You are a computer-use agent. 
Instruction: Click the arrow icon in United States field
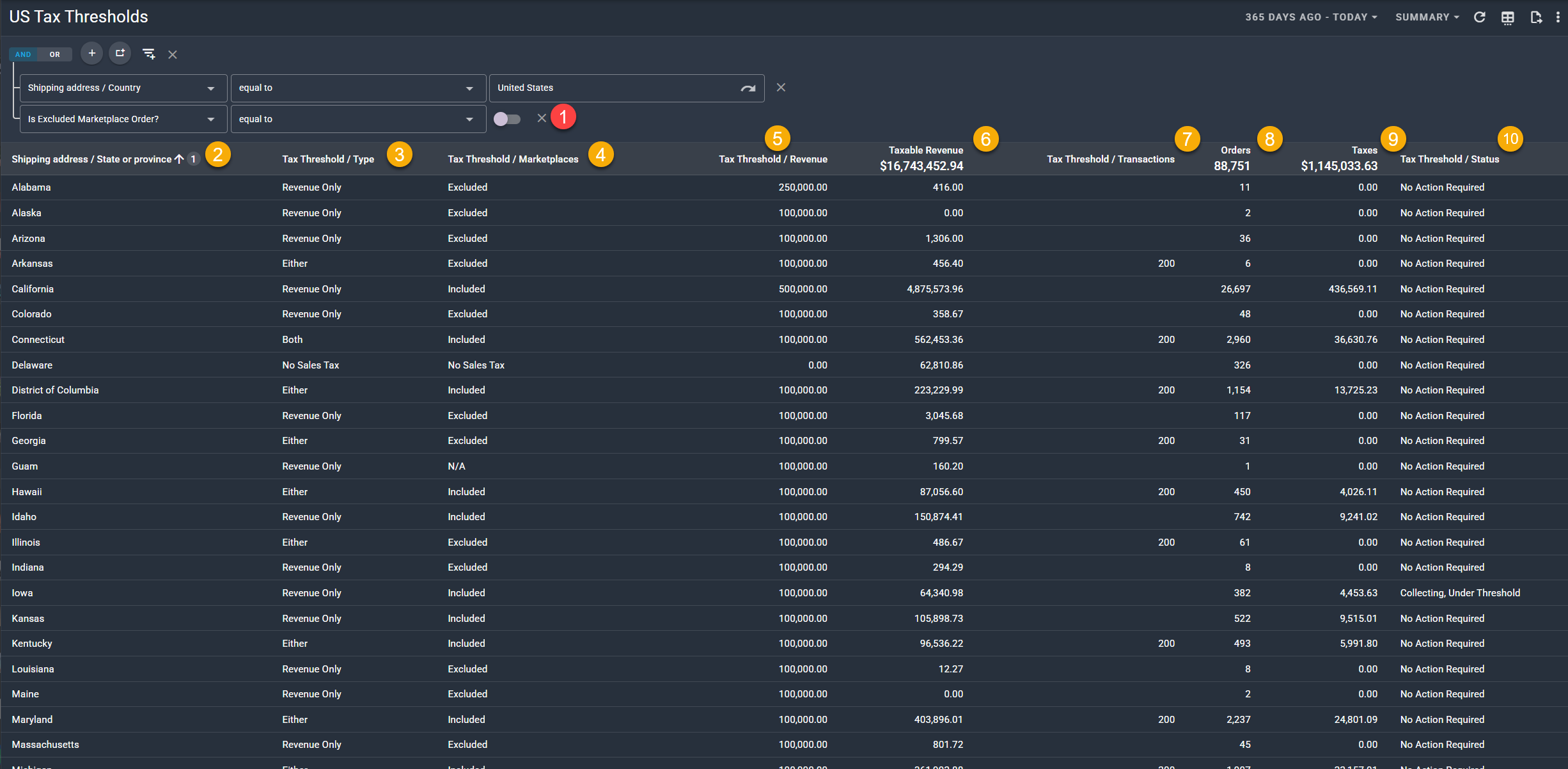tap(748, 88)
